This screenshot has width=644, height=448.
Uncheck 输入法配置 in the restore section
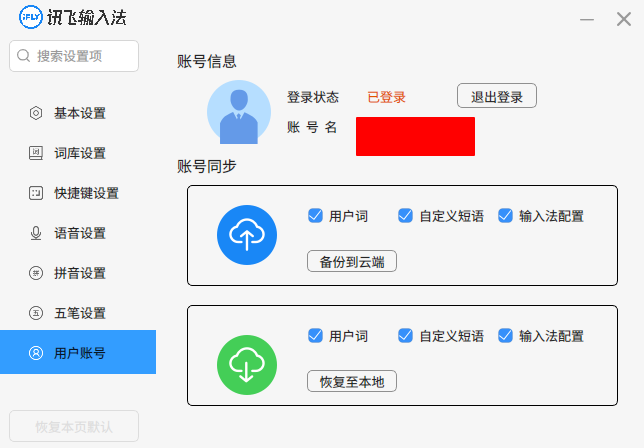[505, 335]
